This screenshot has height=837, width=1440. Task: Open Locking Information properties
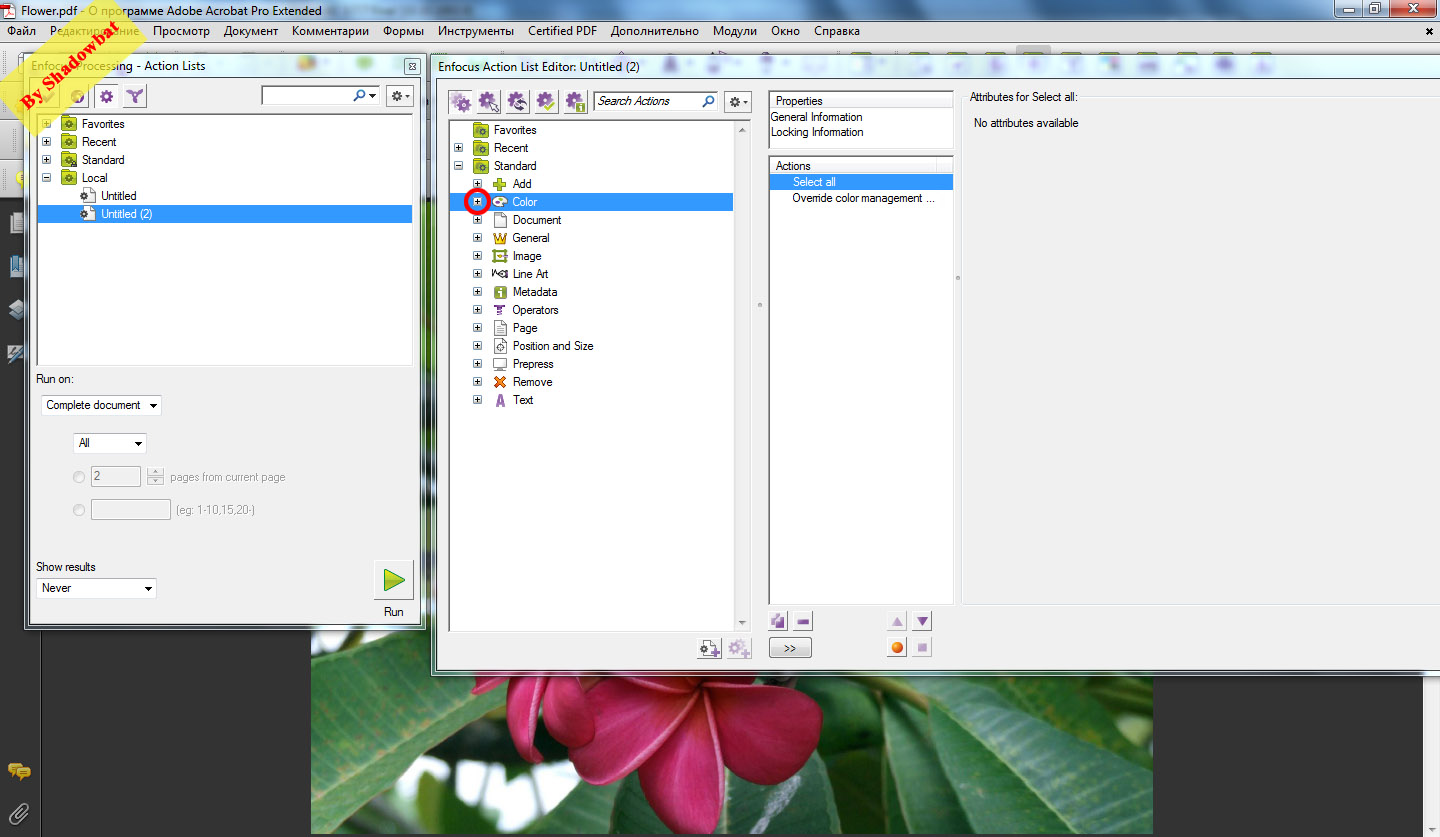pyautogui.click(x=817, y=132)
